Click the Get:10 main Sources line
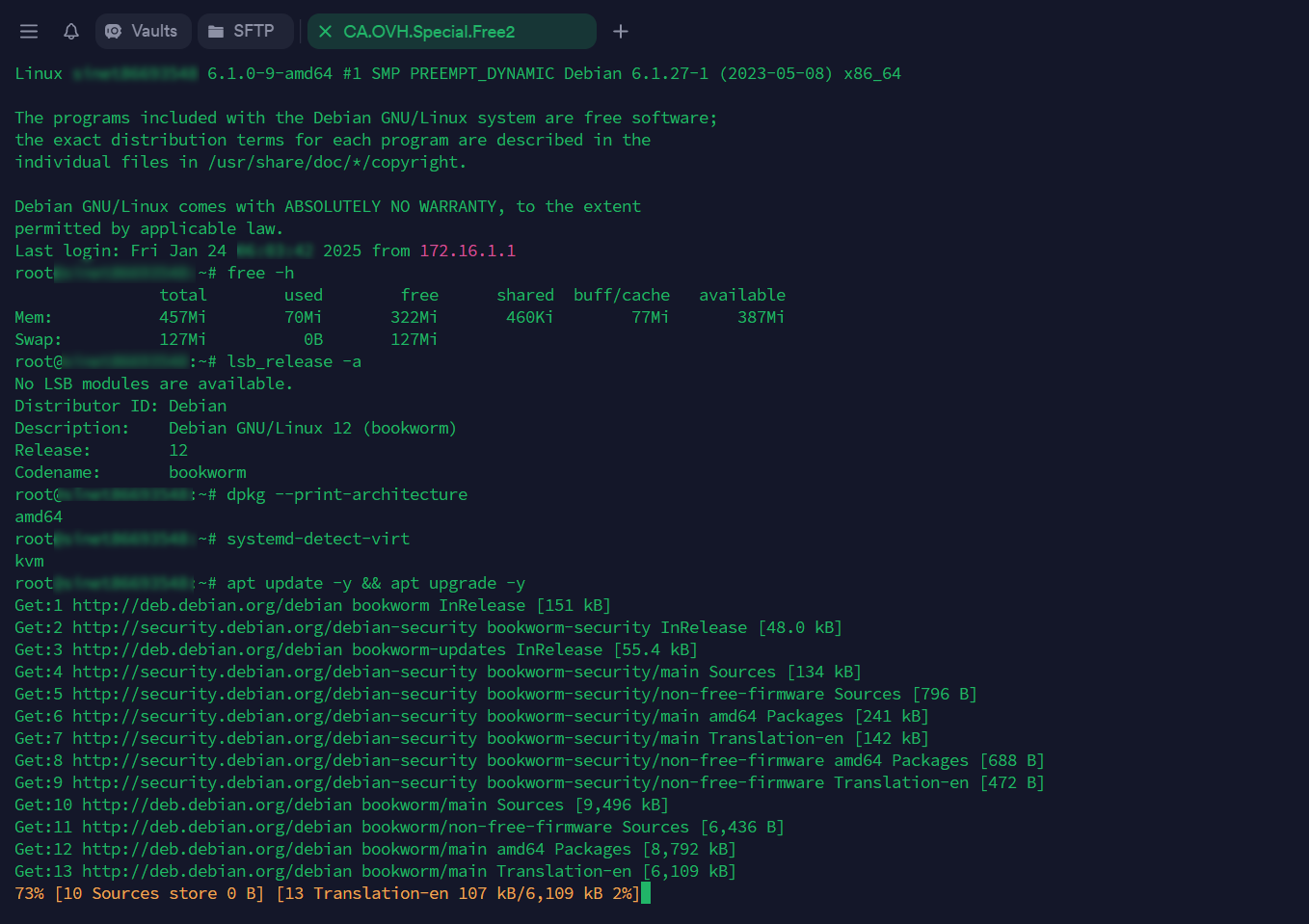This screenshot has width=1309, height=924. pyautogui.click(x=341, y=805)
